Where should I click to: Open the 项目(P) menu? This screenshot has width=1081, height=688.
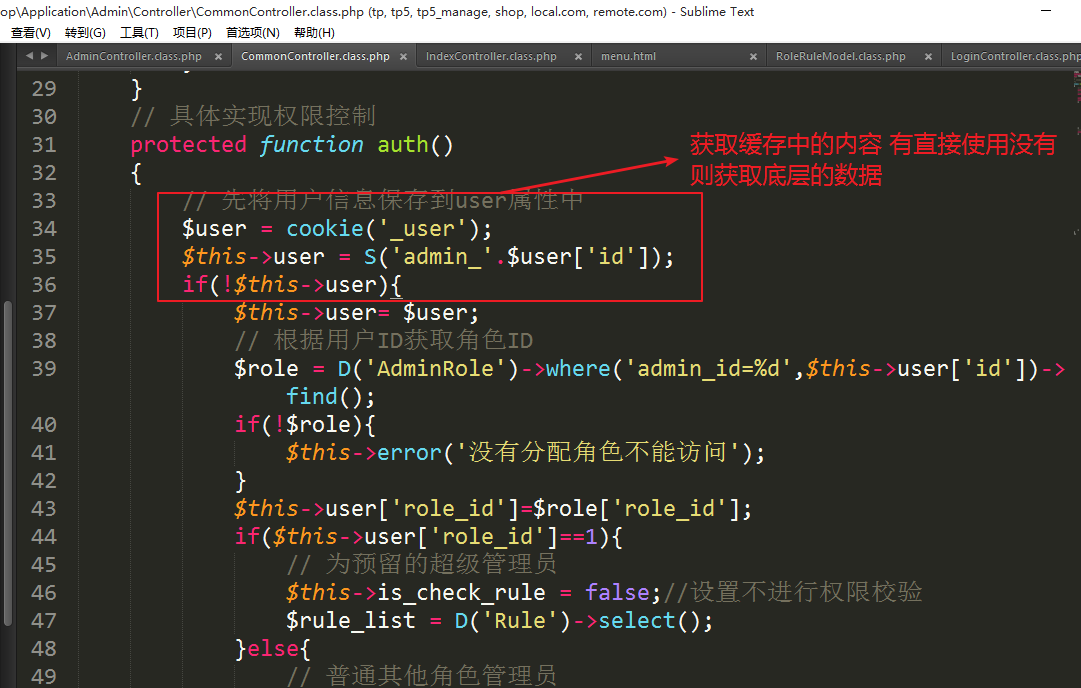click(192, 33)
